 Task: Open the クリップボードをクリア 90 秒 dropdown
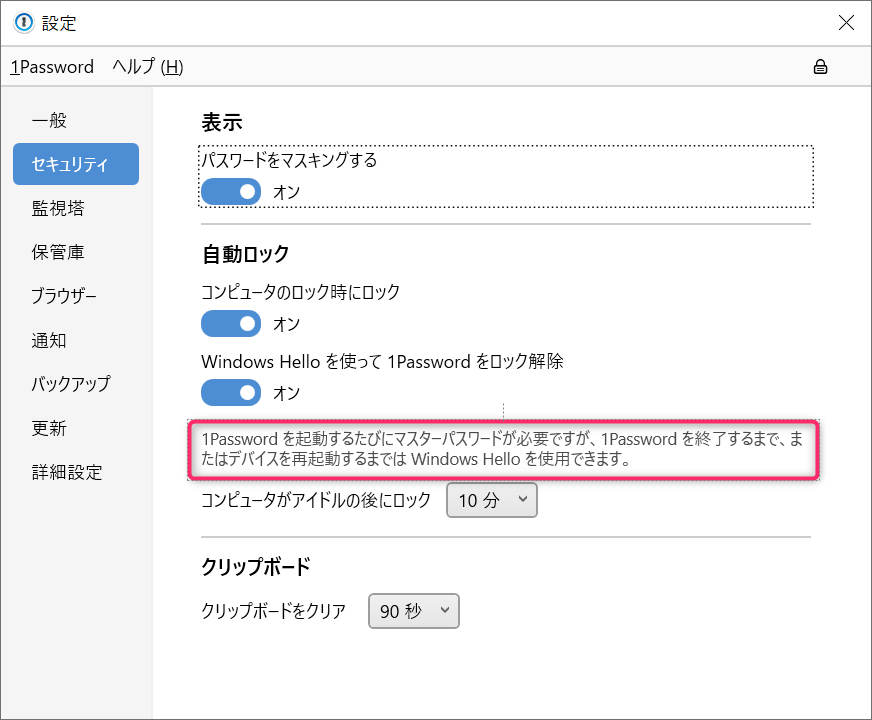414,611
